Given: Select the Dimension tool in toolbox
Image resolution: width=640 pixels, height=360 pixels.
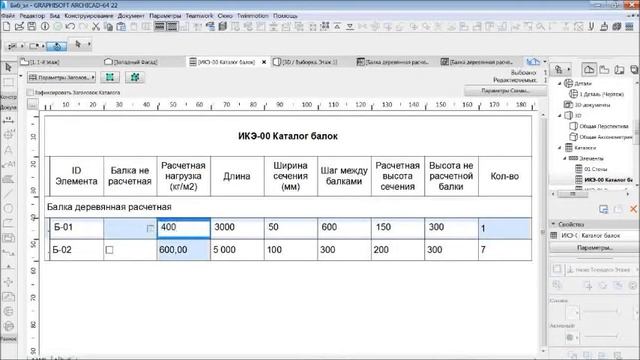Looking at the screenshot, I should coord(8,120).
